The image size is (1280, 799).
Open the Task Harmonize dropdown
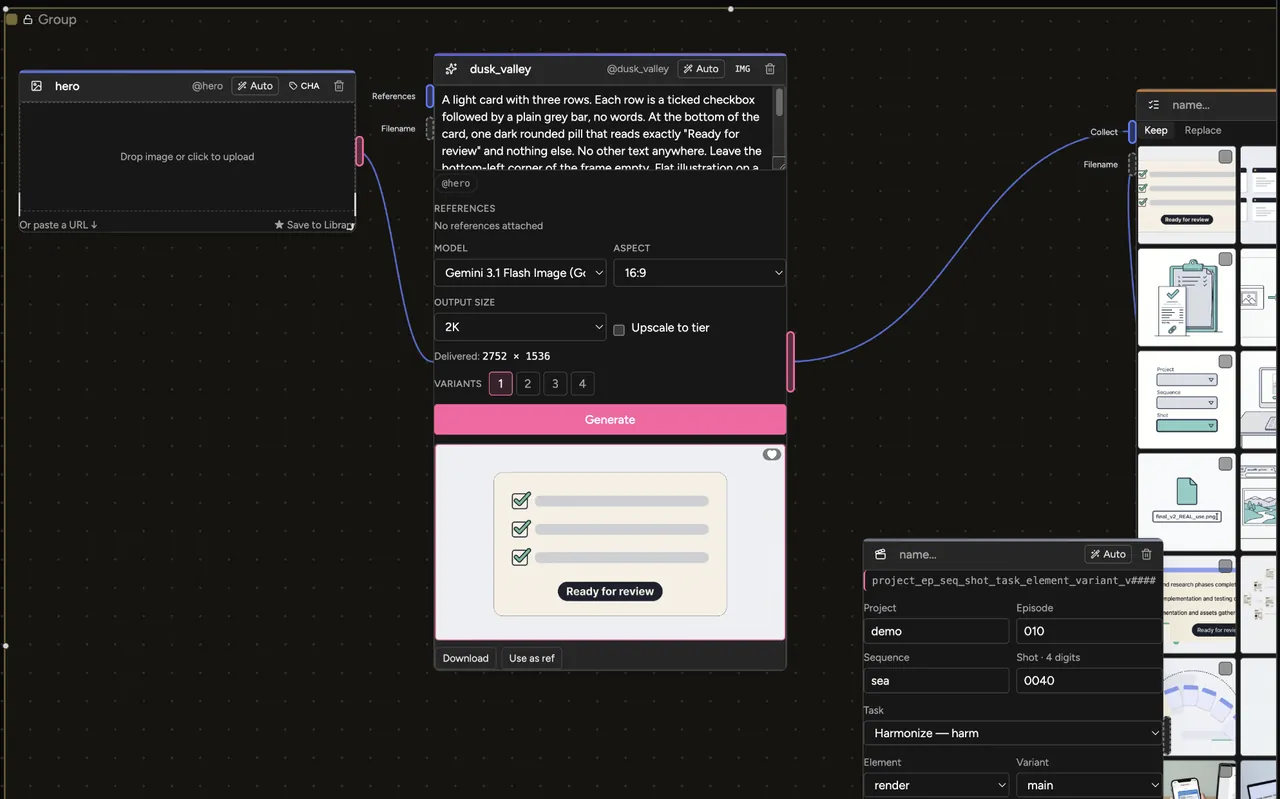click(1013, 733)
